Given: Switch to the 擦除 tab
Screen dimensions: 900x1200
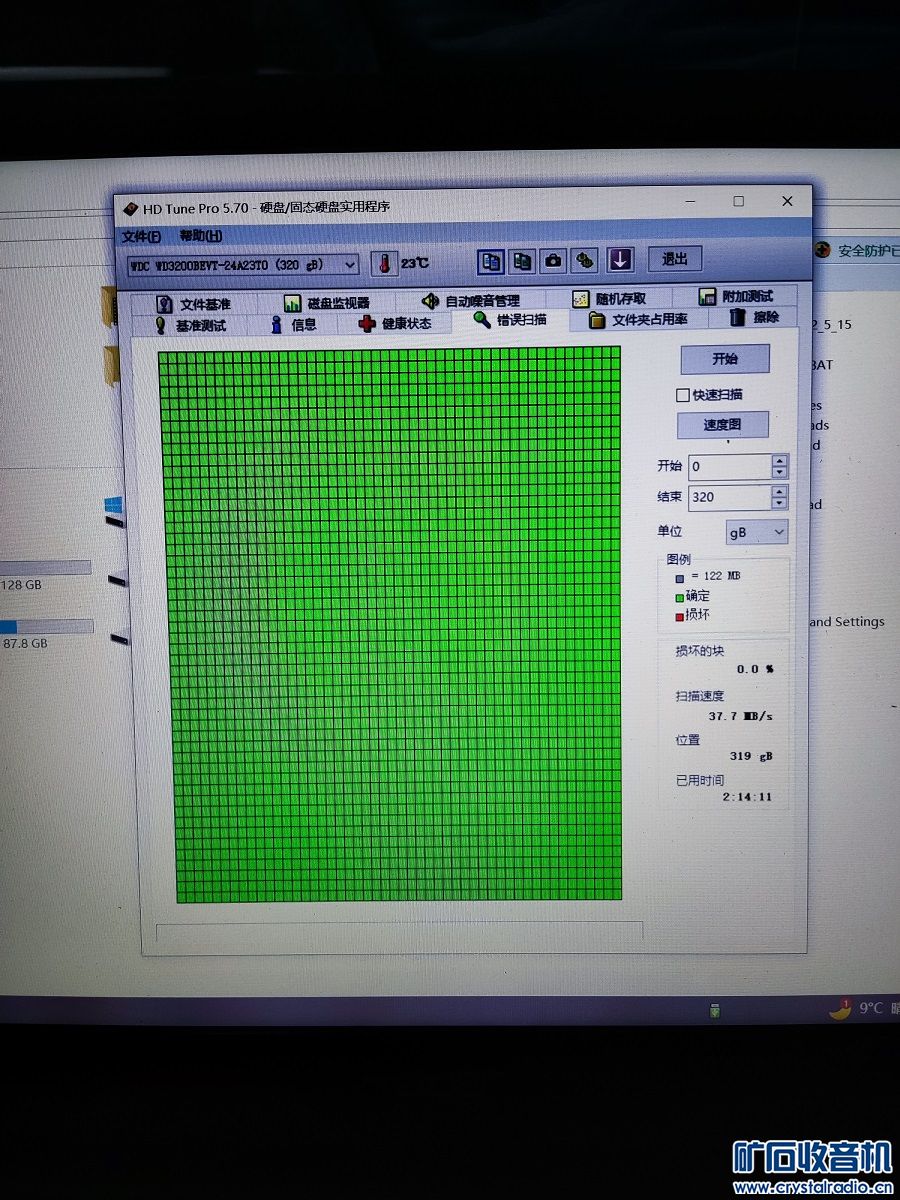Looking at the screenshot, I should pyautogui.click(x=754, y=317).
